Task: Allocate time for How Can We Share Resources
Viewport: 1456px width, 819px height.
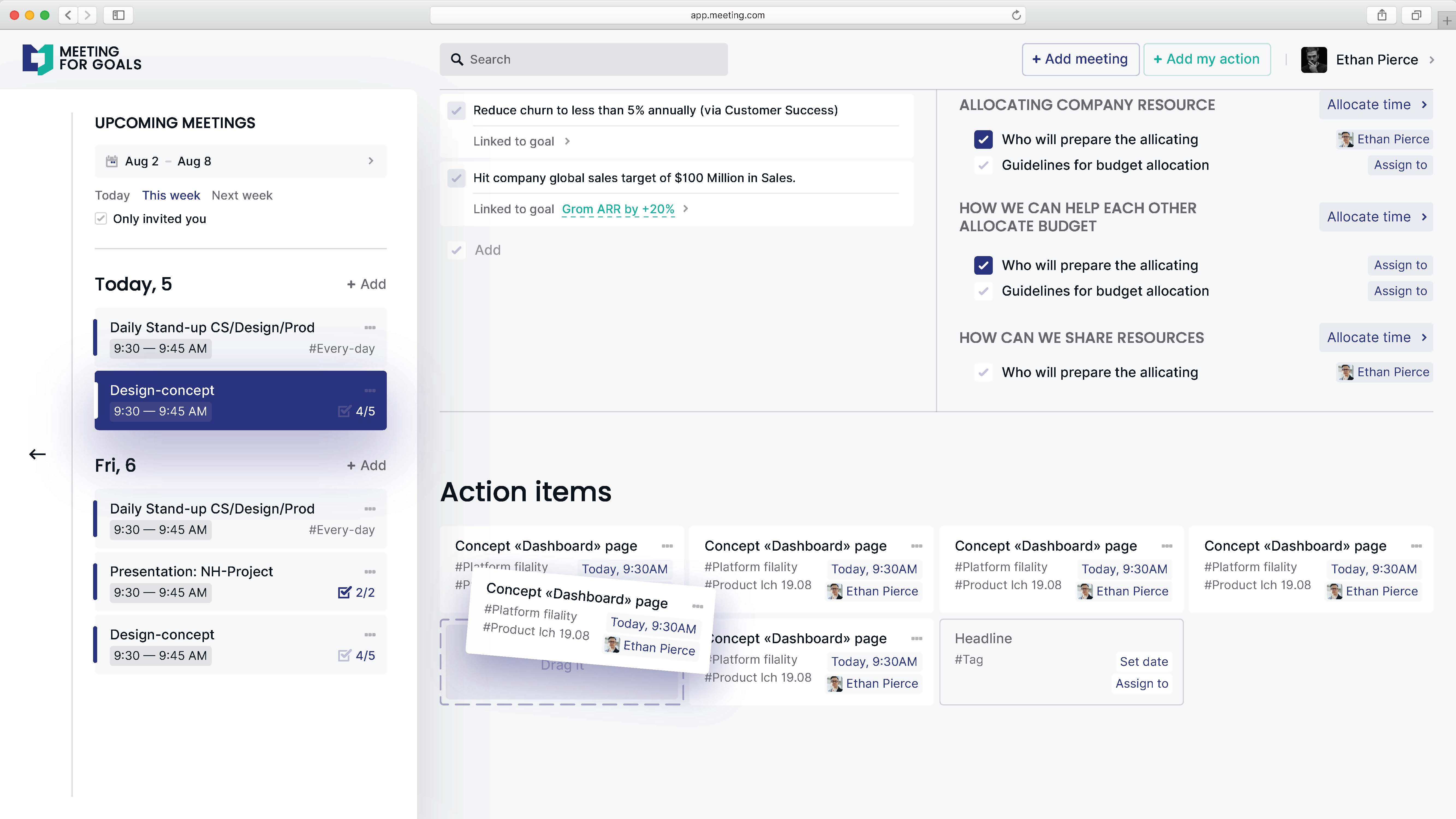Action: click(1376, 337)
